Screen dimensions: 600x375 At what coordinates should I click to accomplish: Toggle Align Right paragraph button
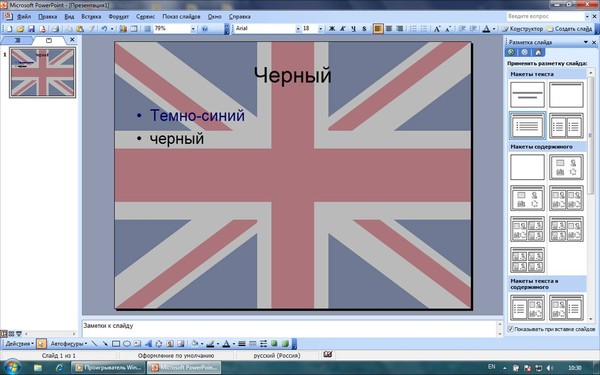[399, 29]
